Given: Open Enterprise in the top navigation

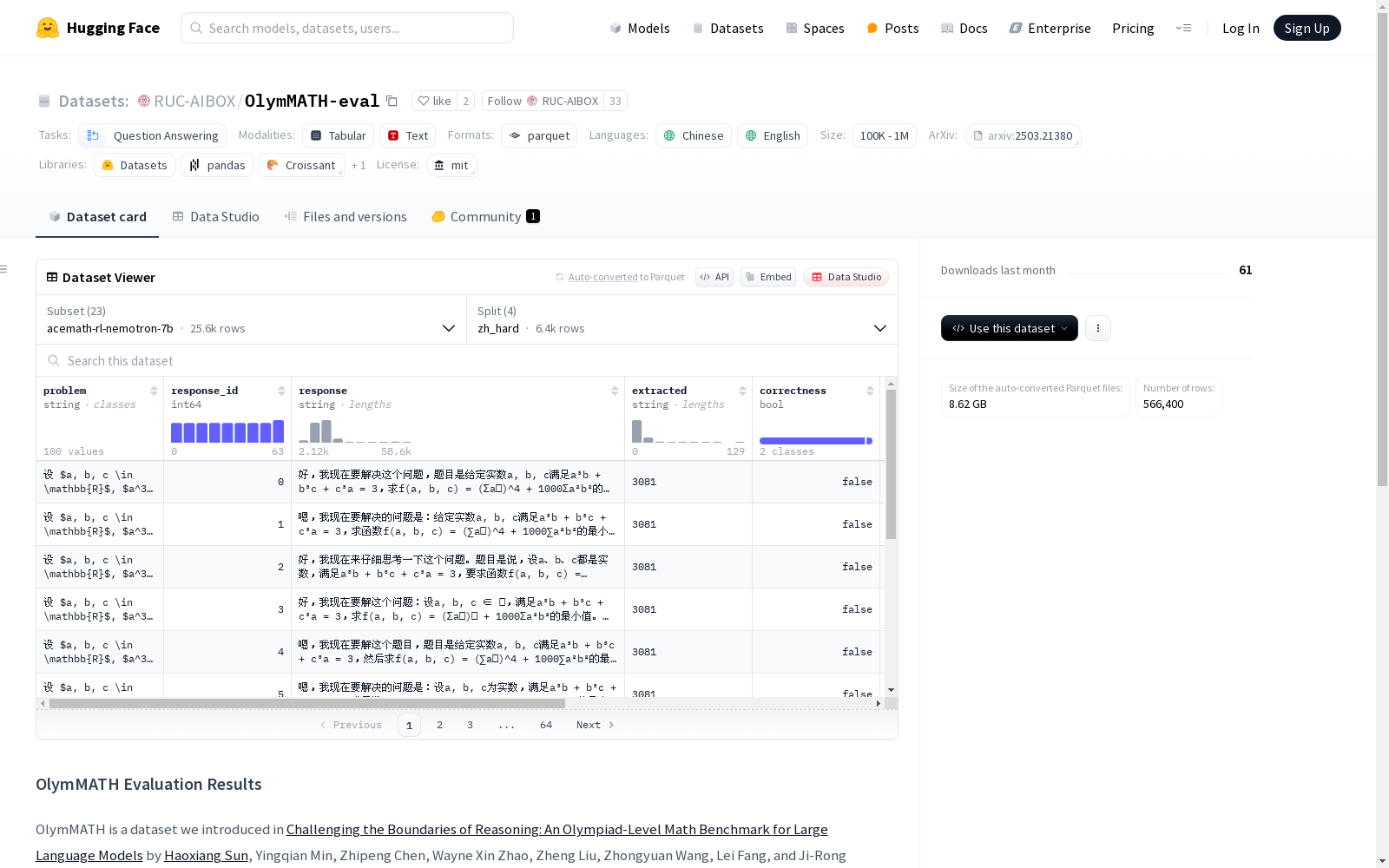Looking at the screenshot, I should tap(1050, 28).
